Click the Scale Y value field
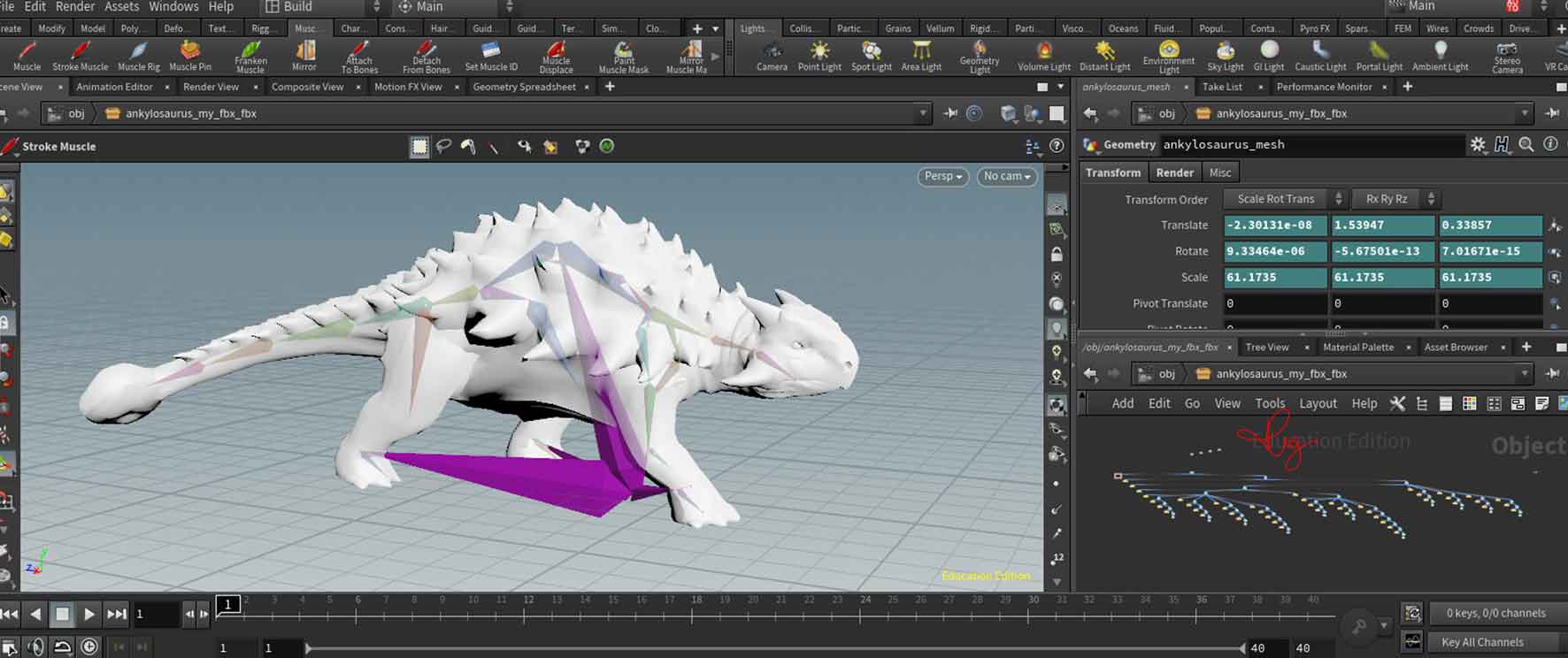The image size is (1568, 658). point(1382,278)
